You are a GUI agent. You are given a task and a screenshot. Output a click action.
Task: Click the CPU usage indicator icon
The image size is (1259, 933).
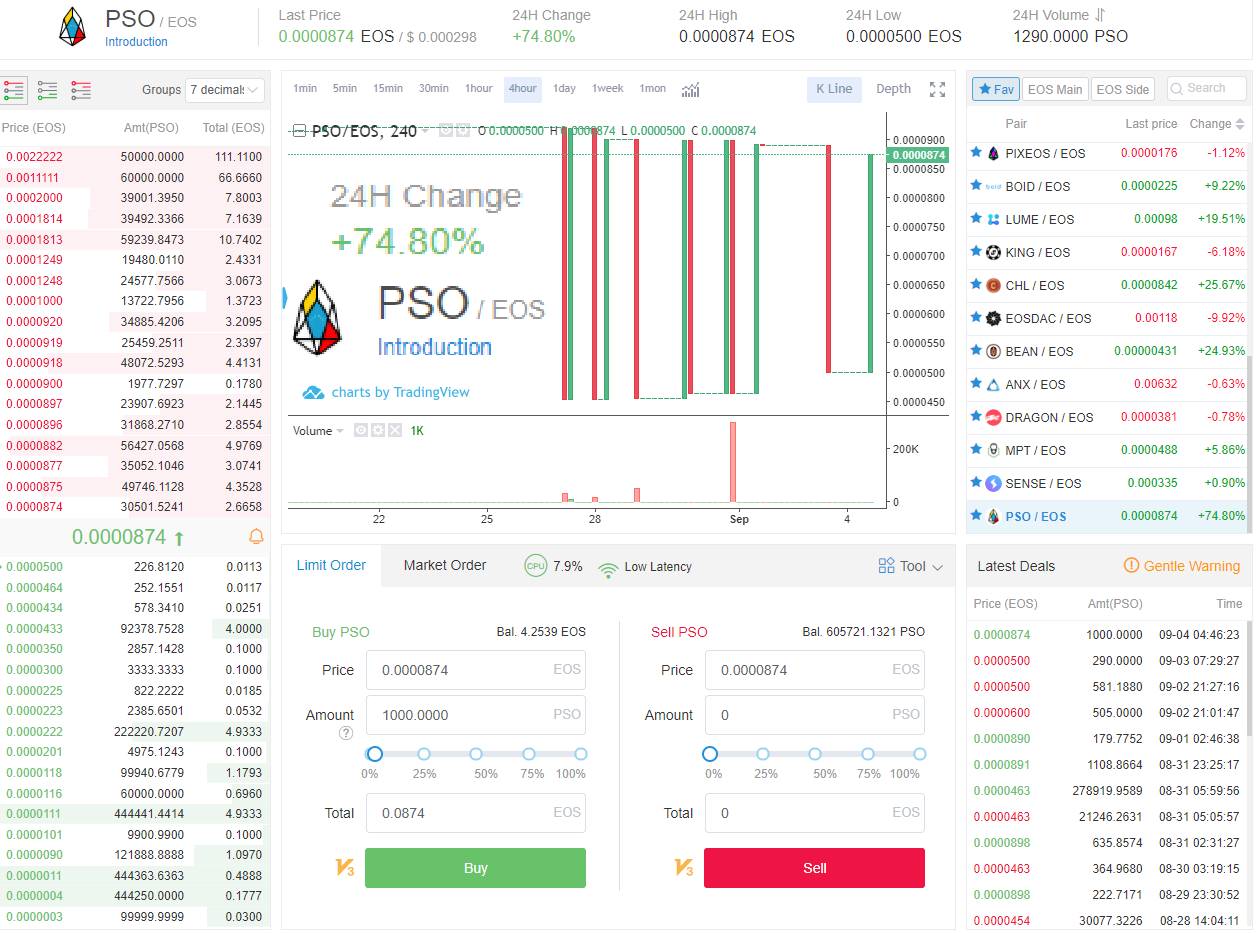(536, 566)
